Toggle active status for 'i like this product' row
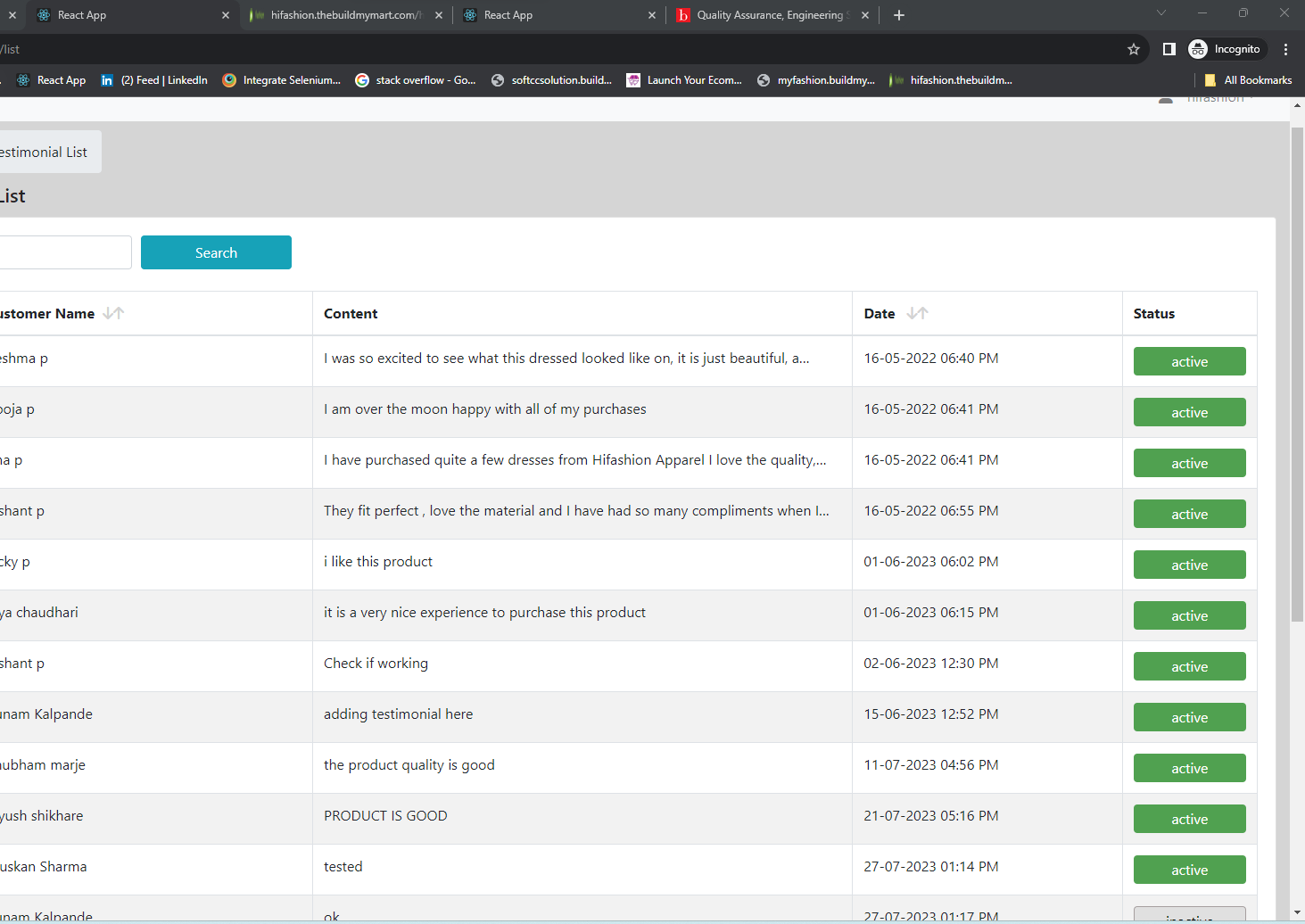This screenshot has height=924, width=1305. [x=1189, y=565]
